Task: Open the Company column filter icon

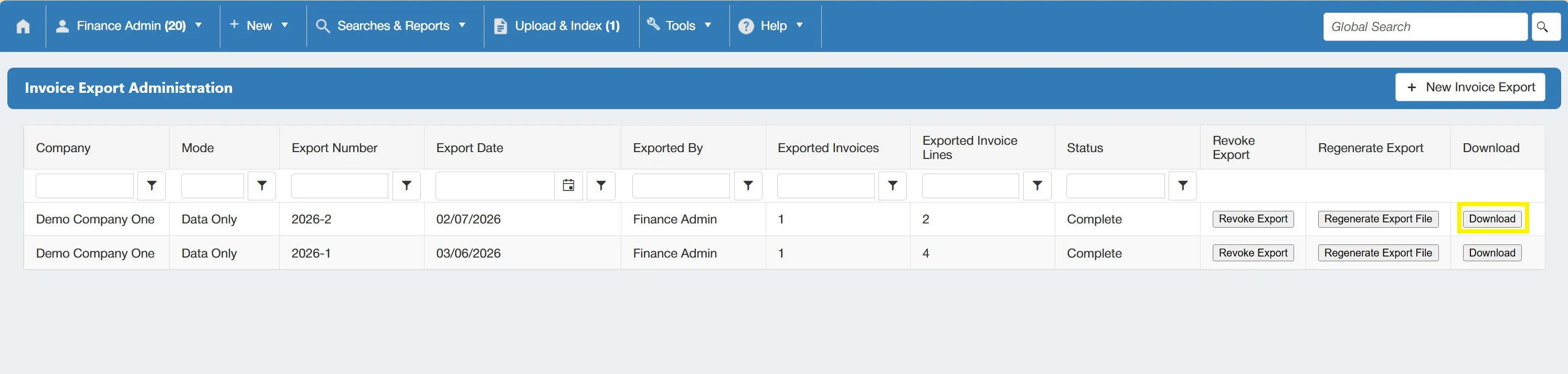Action: pos(152,186)
